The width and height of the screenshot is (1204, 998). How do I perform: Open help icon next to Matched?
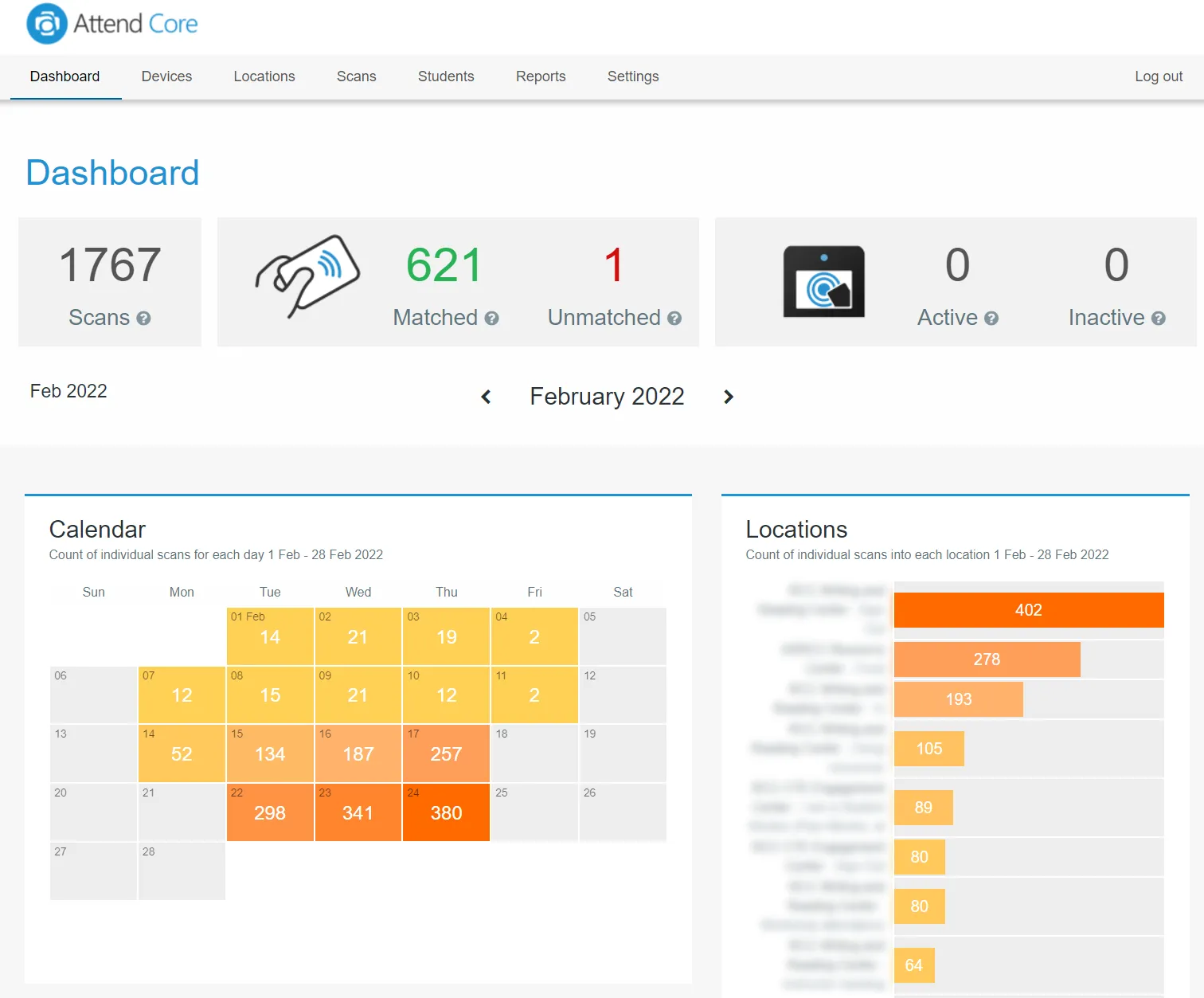click(491, 318)
